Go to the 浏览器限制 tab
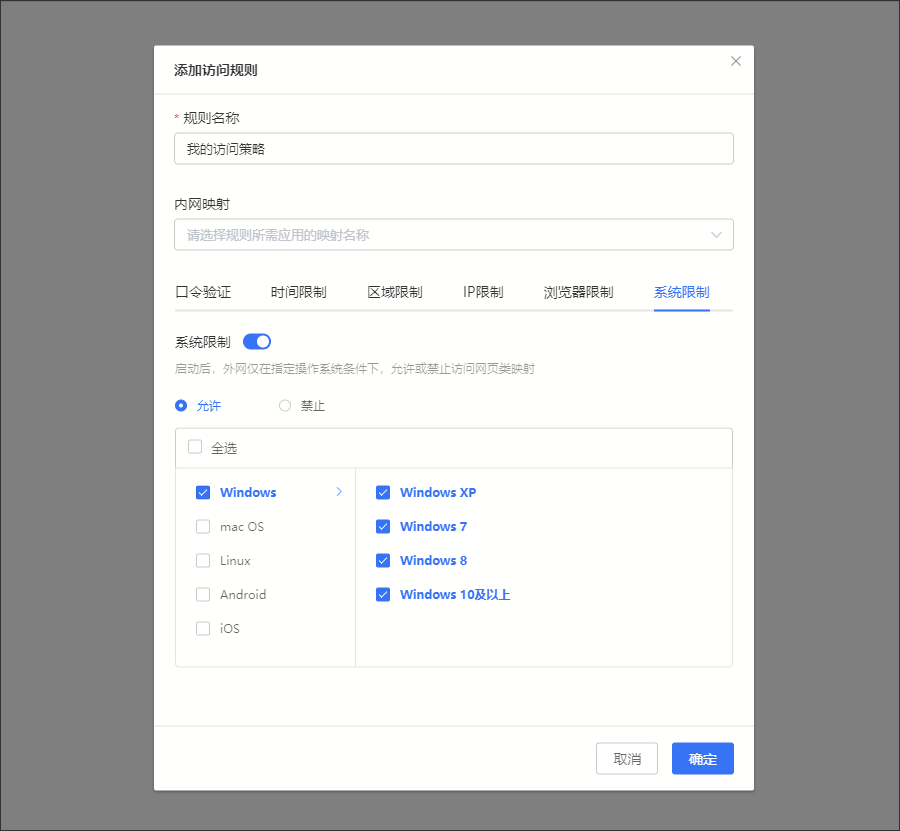 click(x=578, y=292)
